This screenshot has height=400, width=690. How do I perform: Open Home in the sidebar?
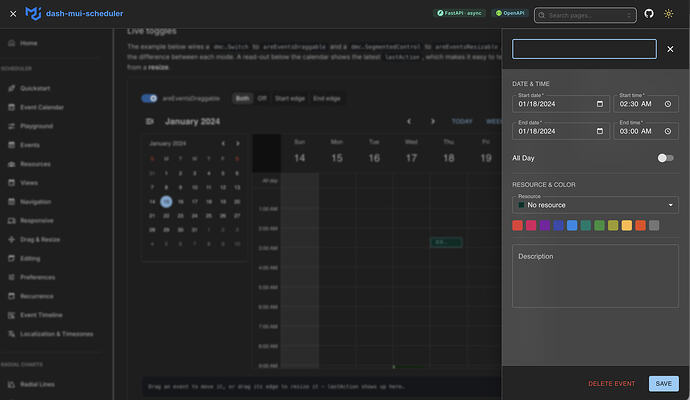[28, 43]
